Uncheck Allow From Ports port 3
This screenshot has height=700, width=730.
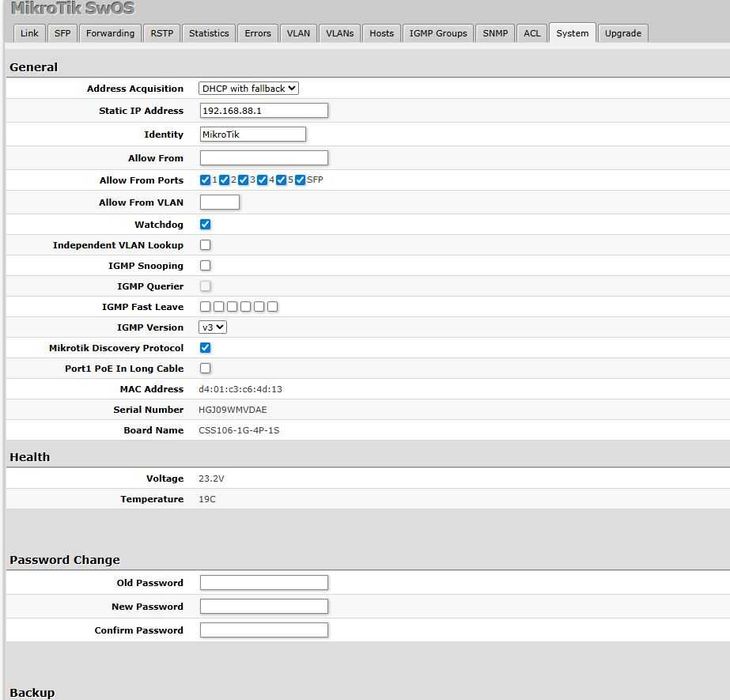(243, 180)
